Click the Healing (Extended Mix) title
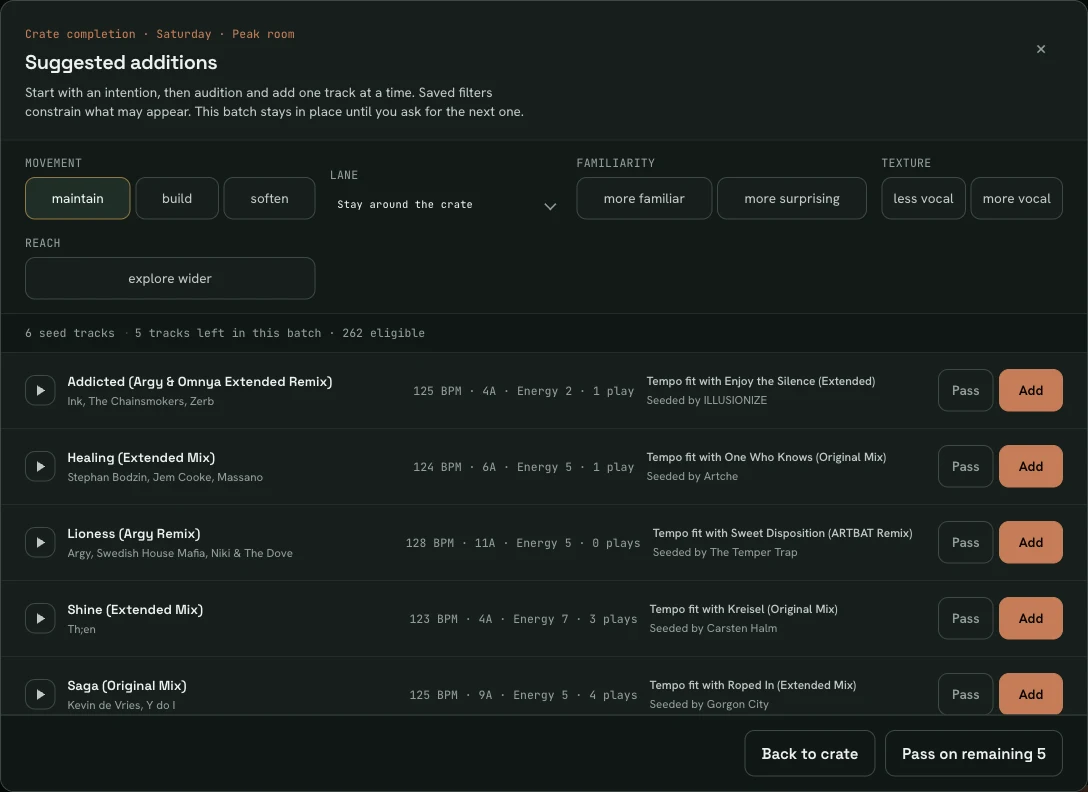1088x792 pixels. pos(141,458)
